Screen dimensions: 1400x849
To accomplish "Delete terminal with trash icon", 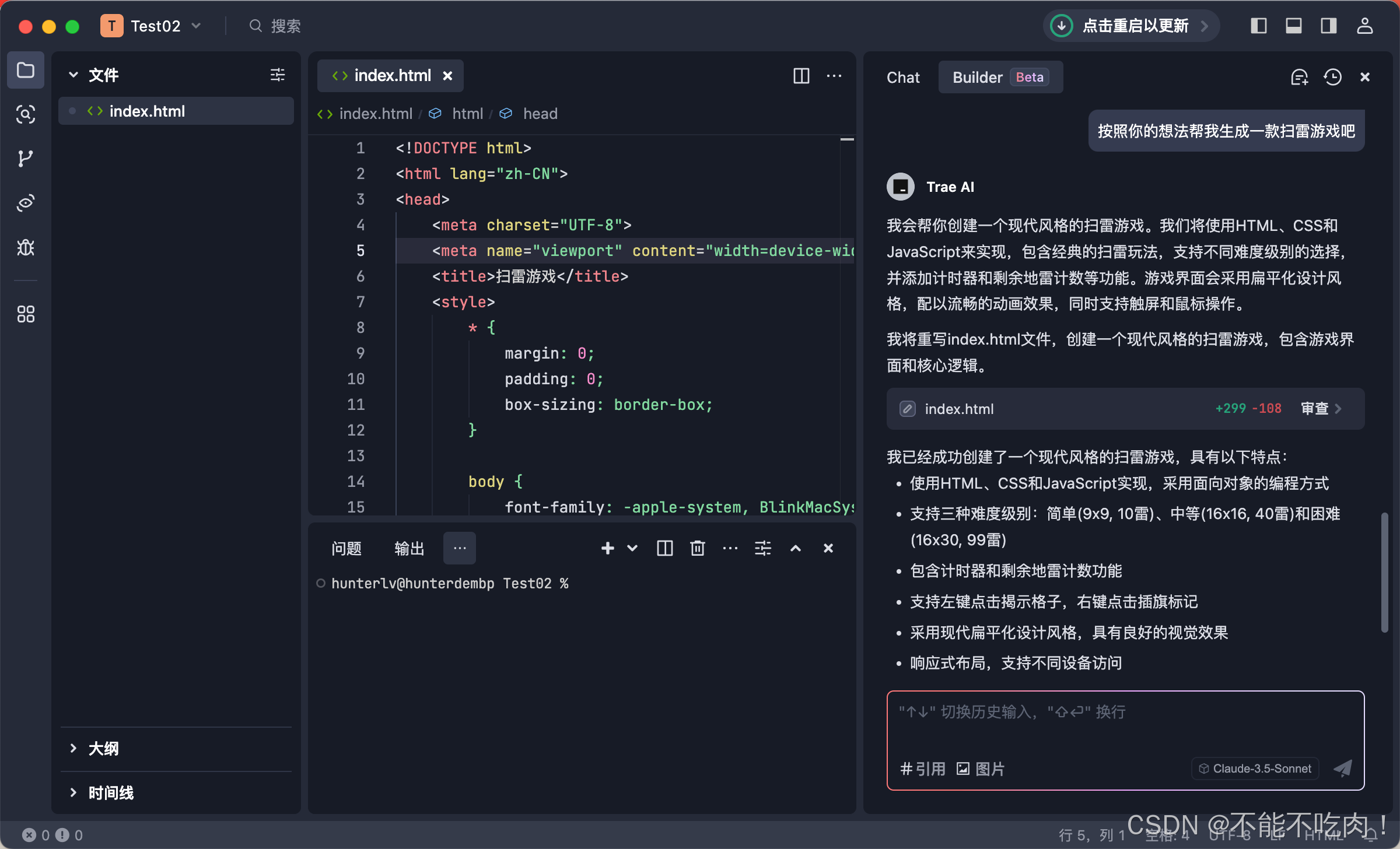I will 697,548.
